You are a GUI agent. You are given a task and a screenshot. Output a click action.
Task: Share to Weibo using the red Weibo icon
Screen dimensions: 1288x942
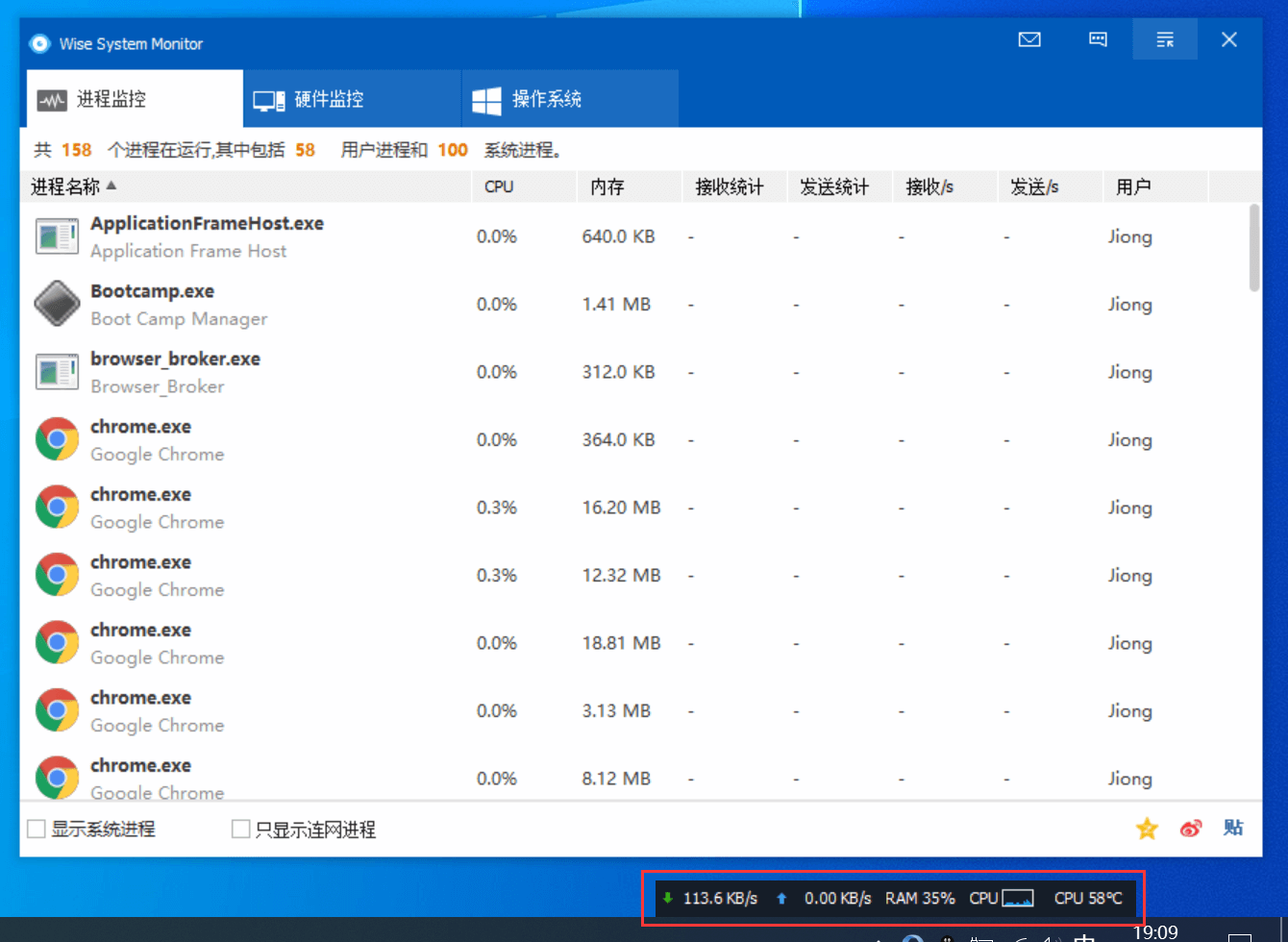point(1191,829)
